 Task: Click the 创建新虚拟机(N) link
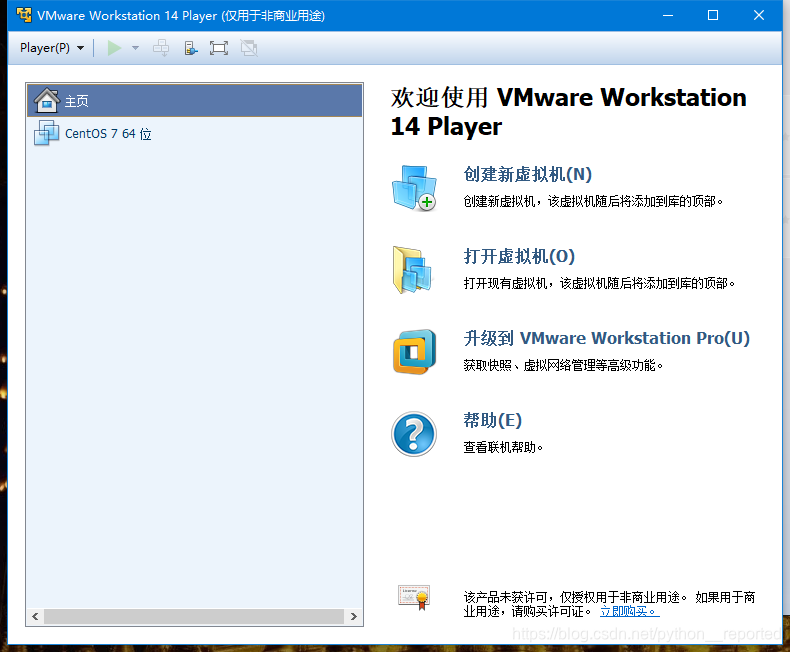(528, 174)
